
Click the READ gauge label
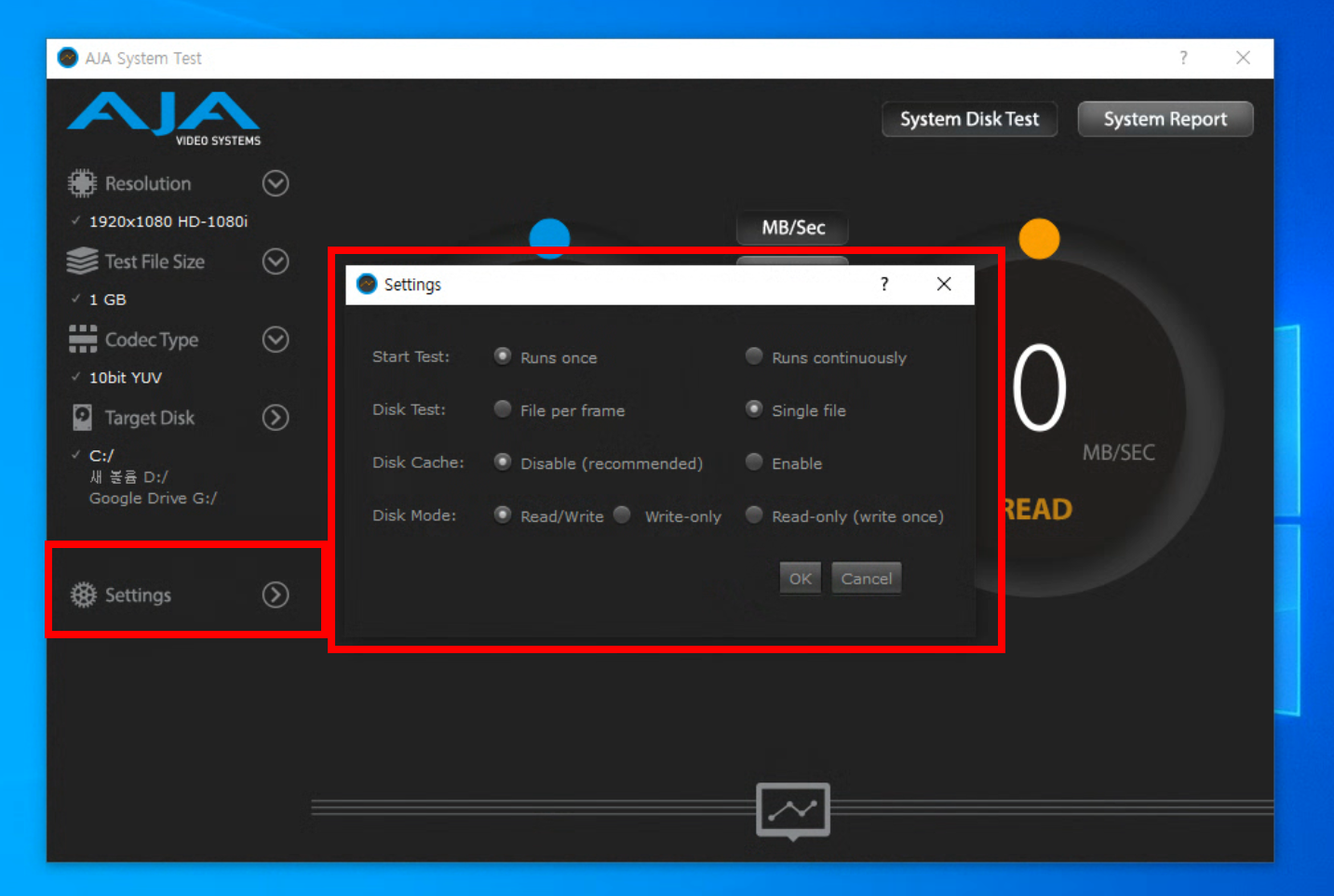[1037, 509]
